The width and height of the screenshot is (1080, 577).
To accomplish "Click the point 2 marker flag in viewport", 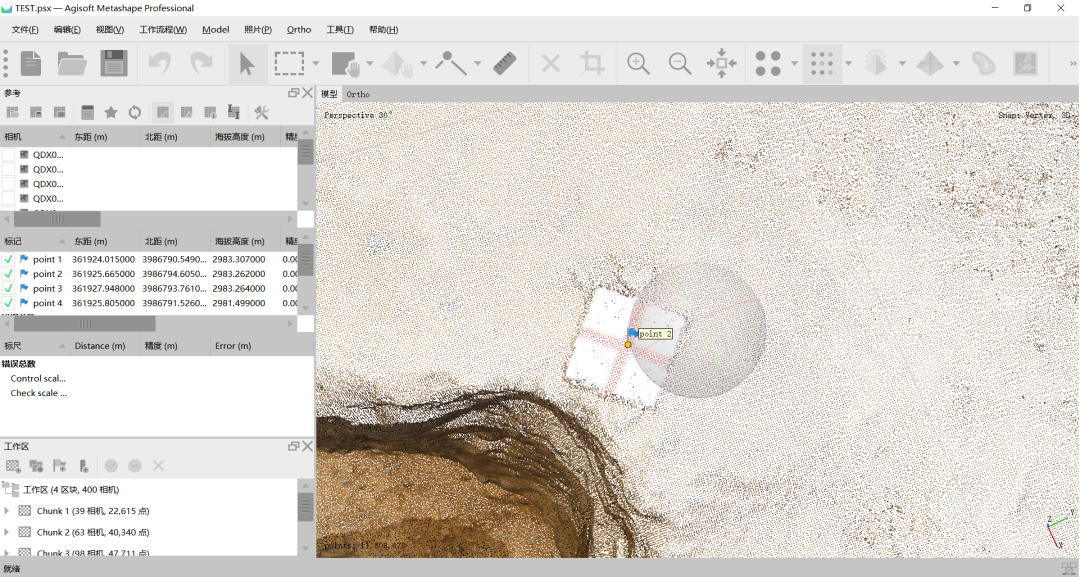I will coord(632,333).
